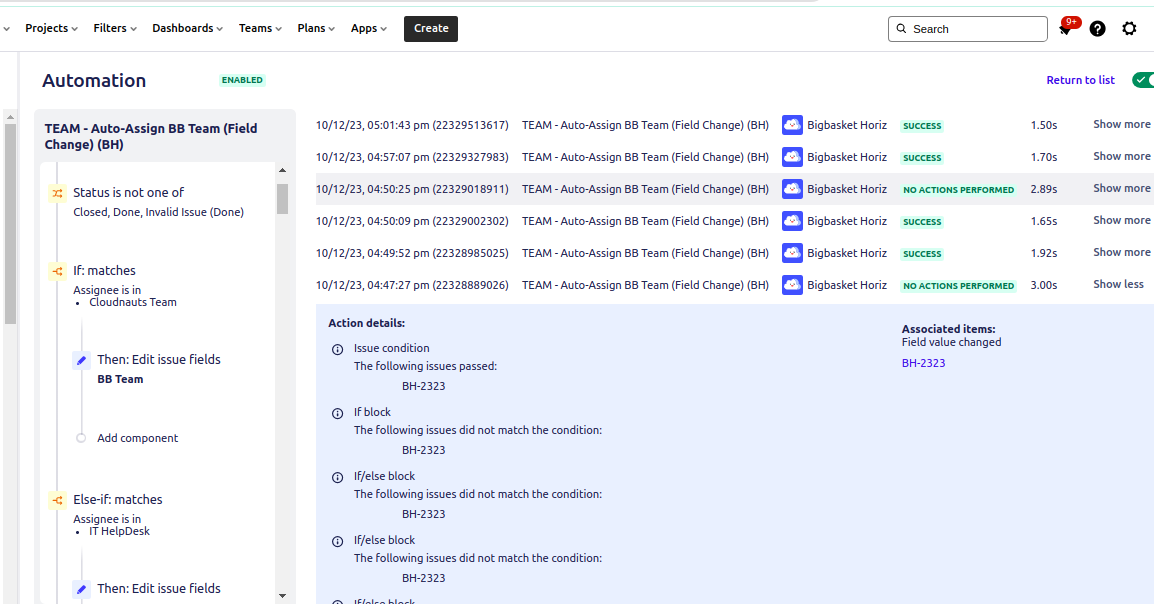Click the Status is not one of condition icon

pyautogui.click(x=57, y=193)
